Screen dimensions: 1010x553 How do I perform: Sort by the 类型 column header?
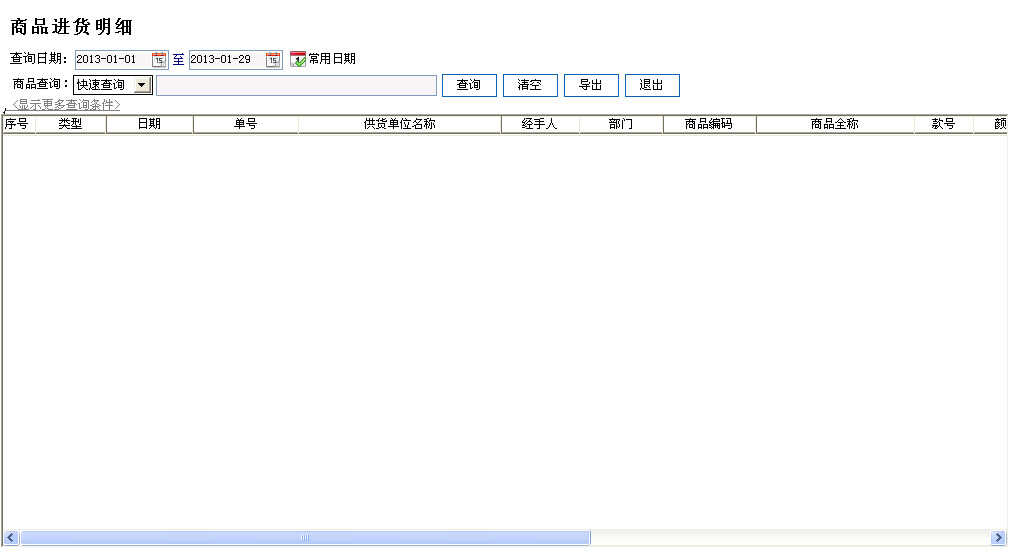pyautogui.click(x=71, y=124)
